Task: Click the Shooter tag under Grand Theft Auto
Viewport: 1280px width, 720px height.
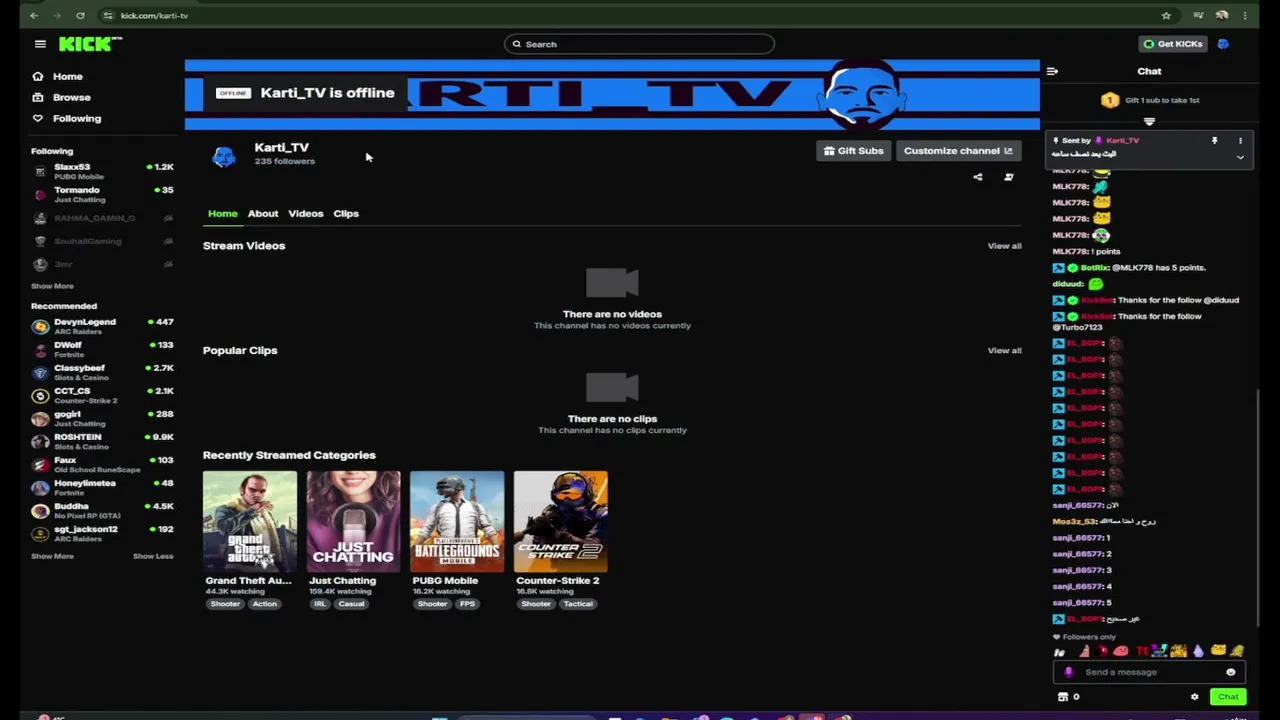Action: point(225,604)
